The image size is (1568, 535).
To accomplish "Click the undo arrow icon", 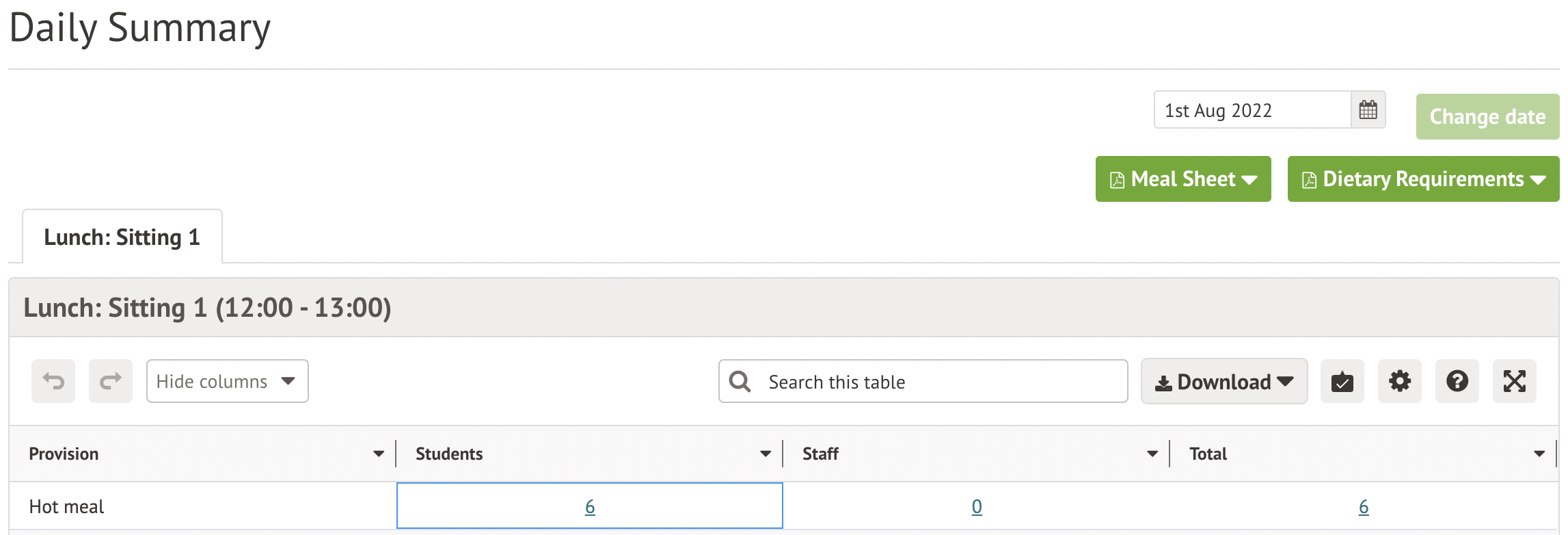I will click(x=53, y=381).
